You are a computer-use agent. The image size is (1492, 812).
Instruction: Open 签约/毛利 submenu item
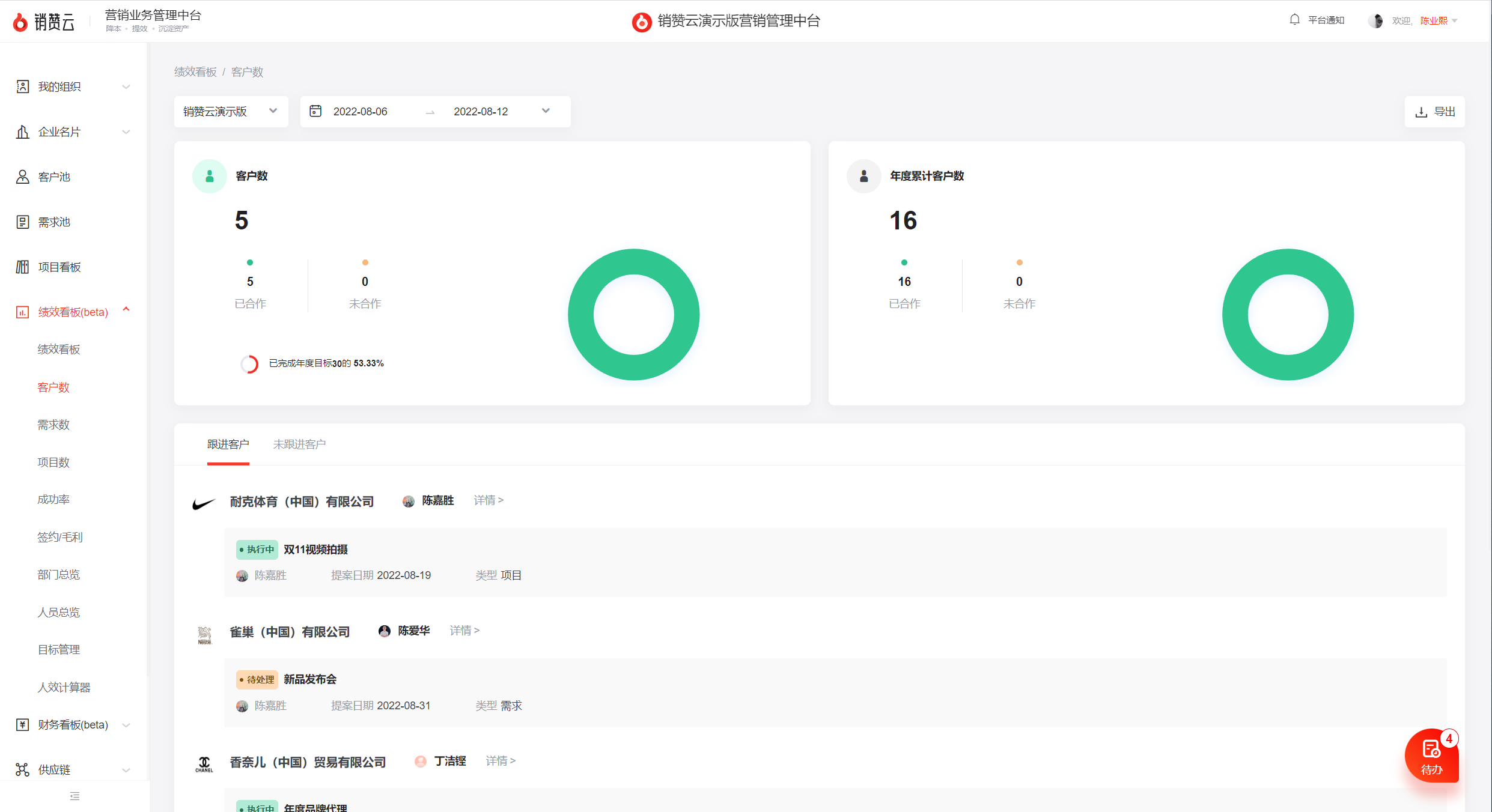(x=60, y=537)
